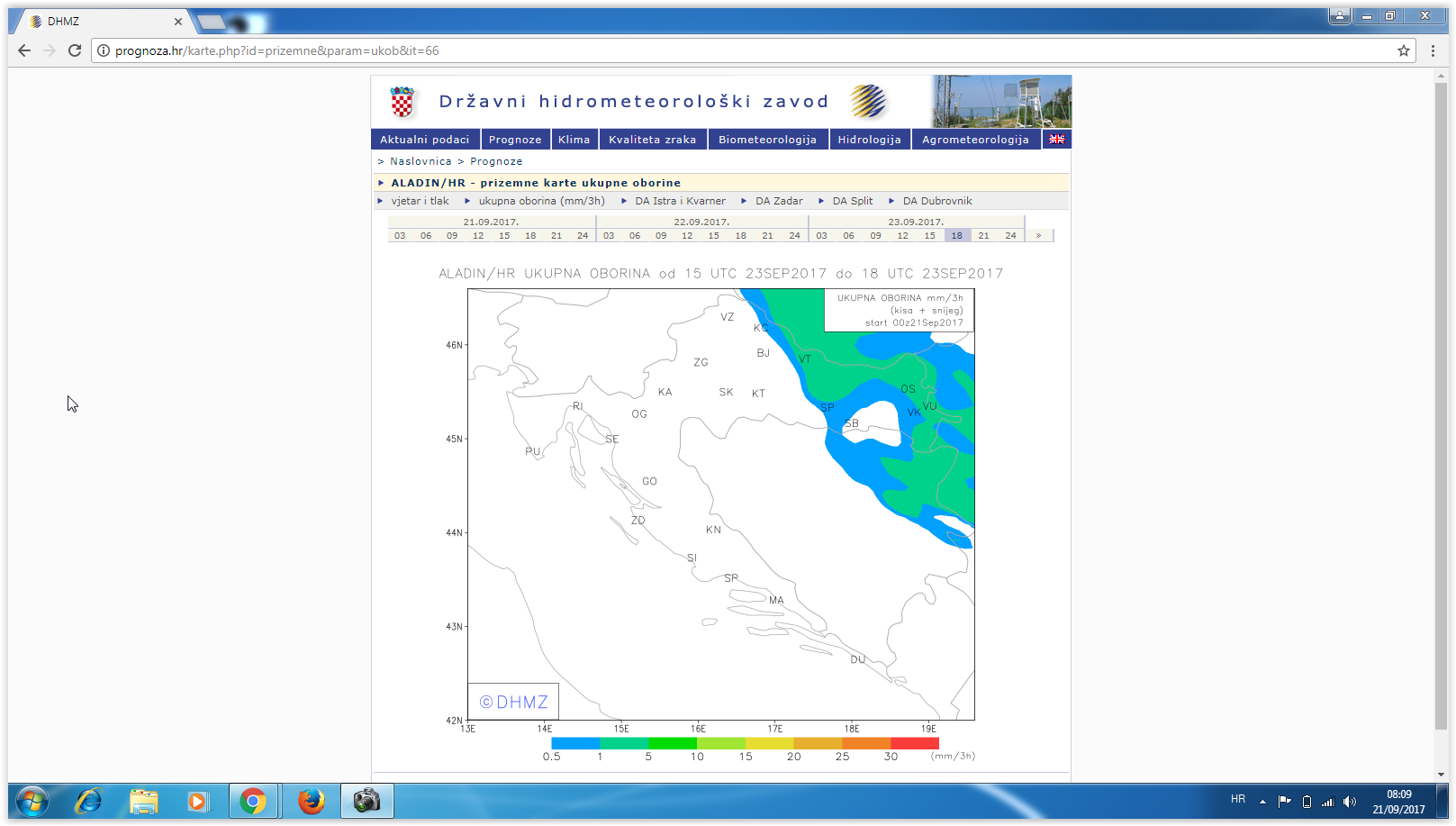Switch to English via the UK flag

pyautogui.click(x=1056, y=140)
